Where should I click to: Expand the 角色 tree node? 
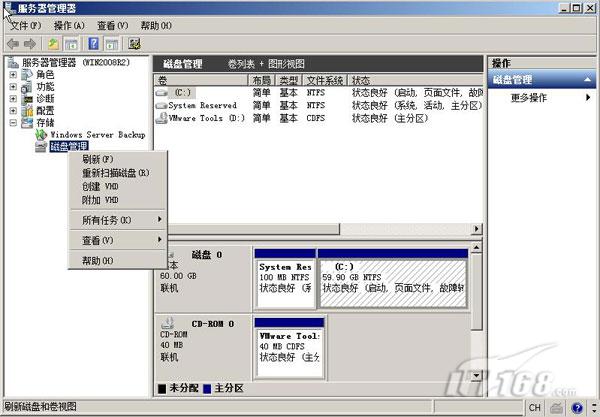(x=13, y=75)
